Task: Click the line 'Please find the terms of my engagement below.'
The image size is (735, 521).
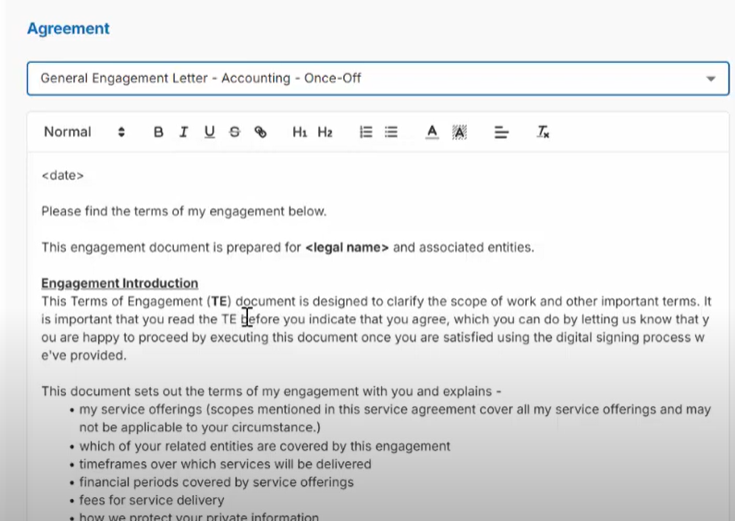Action: click(184, 211)
